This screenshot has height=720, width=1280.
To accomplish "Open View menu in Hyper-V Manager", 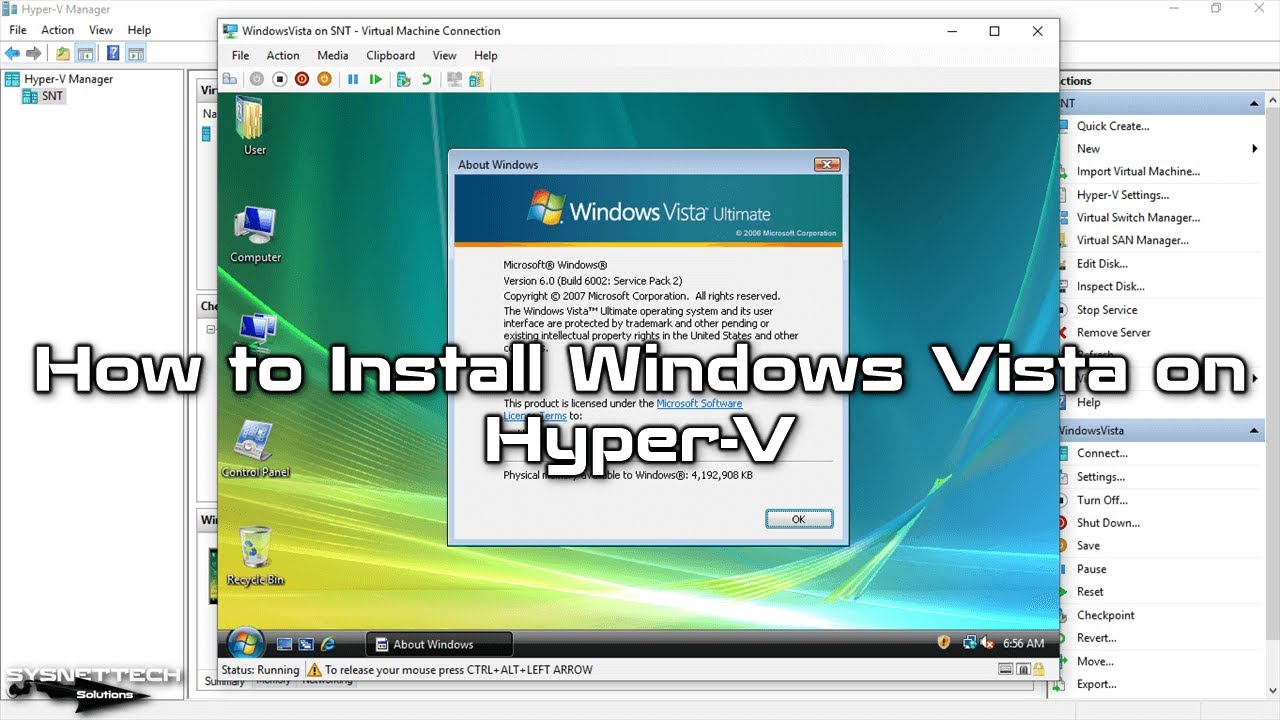I will pos(101,30).
